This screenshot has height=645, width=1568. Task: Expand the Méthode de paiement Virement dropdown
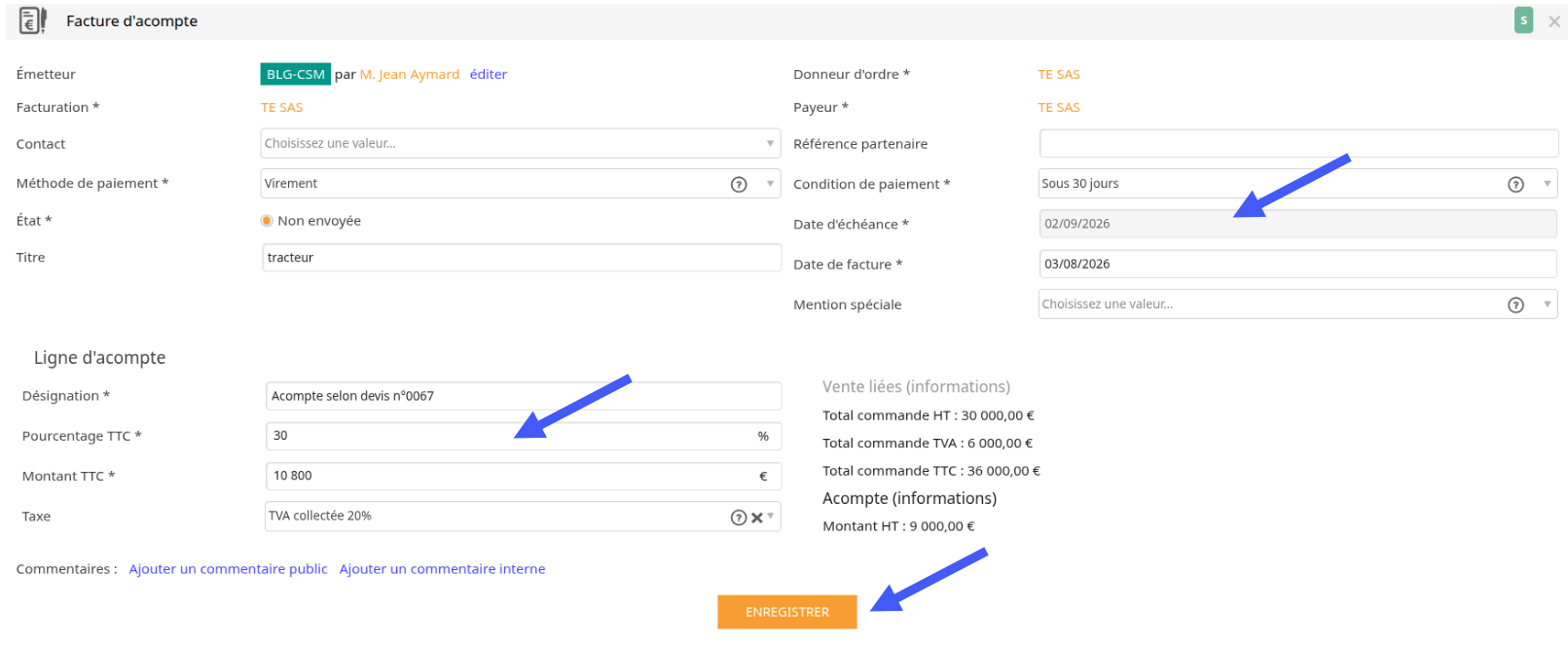pos(770,183)
